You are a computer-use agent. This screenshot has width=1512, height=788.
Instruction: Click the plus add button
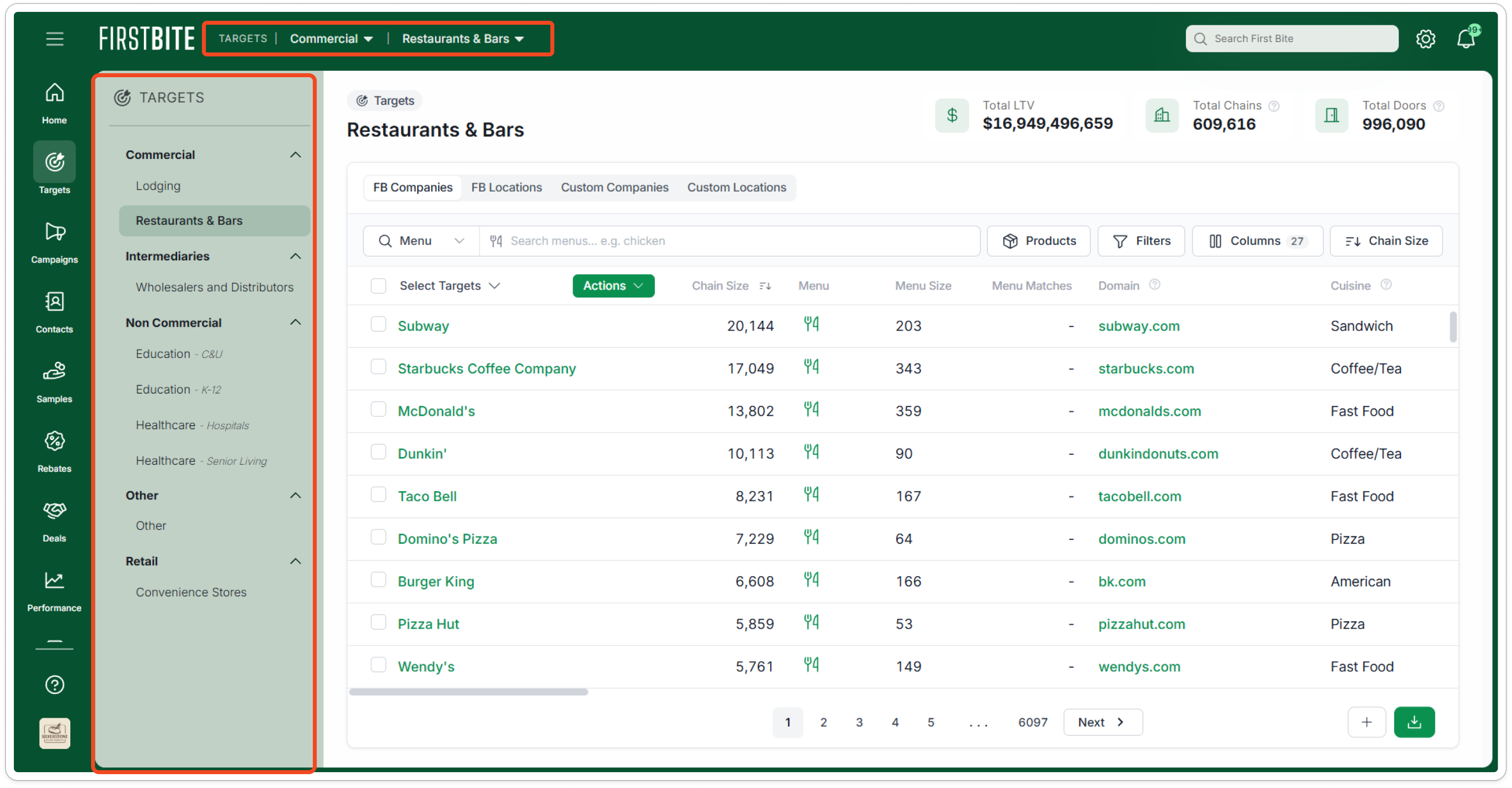pos(1366,722)
